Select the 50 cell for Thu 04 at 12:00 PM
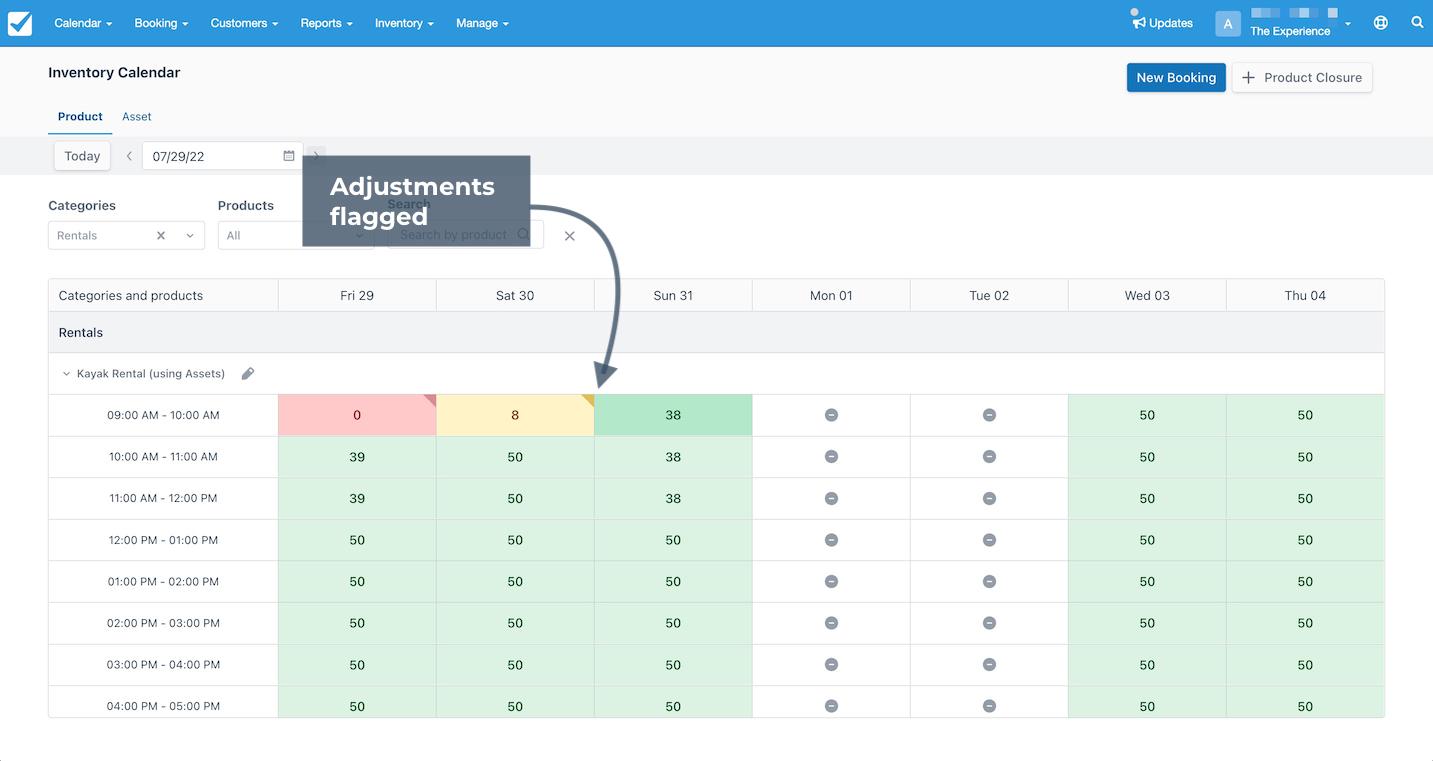The image size is (1433, 761). click(x=1305, y=540)
